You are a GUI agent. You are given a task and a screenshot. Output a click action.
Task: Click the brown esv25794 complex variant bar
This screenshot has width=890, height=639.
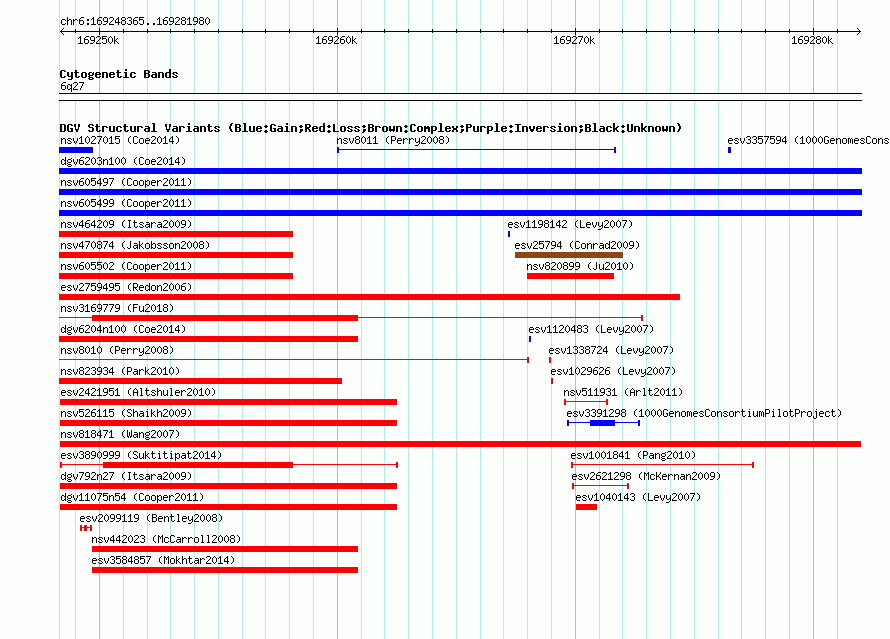569,255
